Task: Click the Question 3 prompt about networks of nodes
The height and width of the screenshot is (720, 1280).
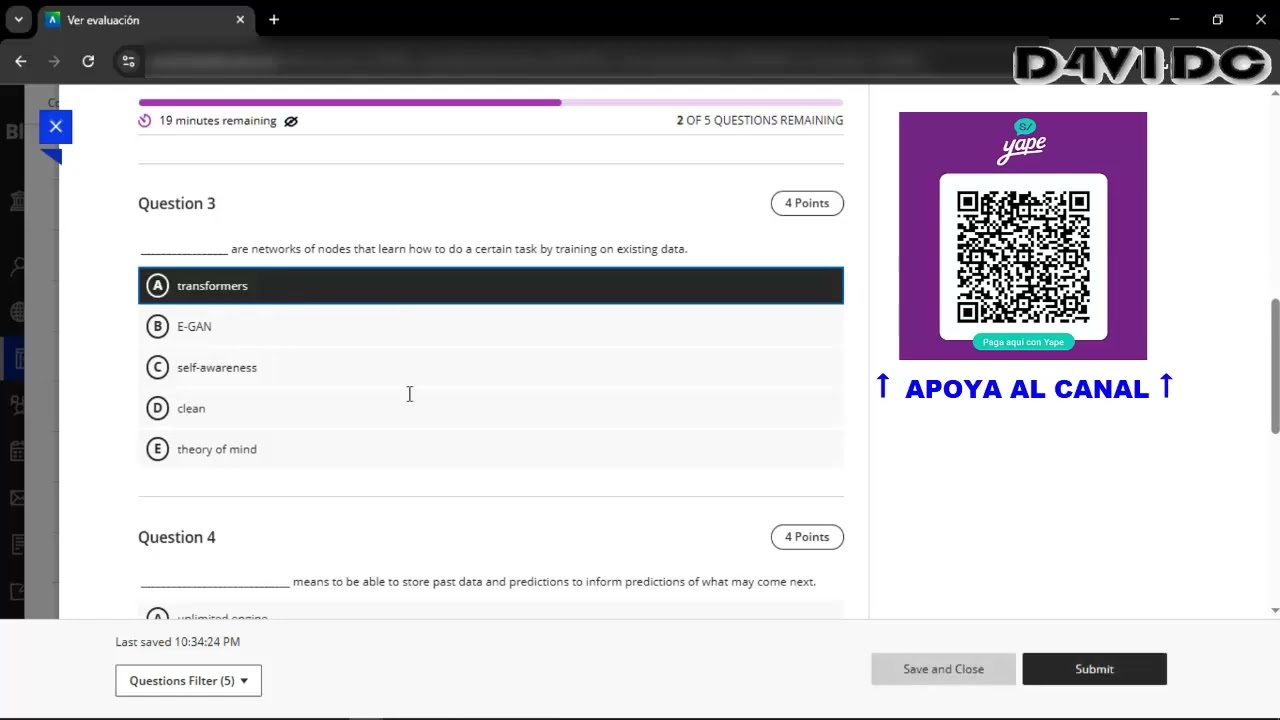Action: coord(414,249)
